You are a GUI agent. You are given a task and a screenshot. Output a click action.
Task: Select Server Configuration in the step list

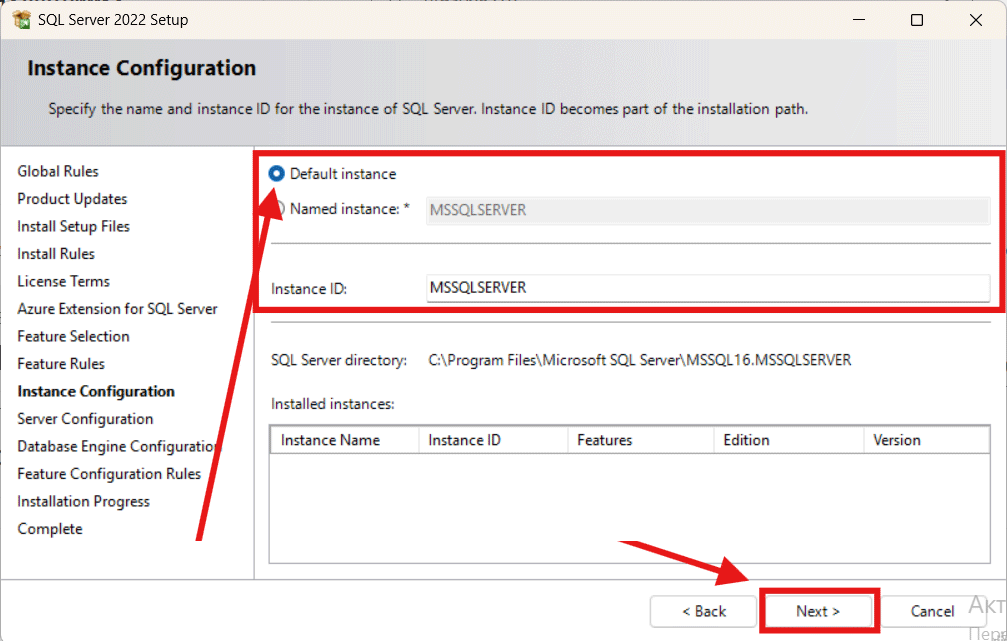click(x=85, y=419)
